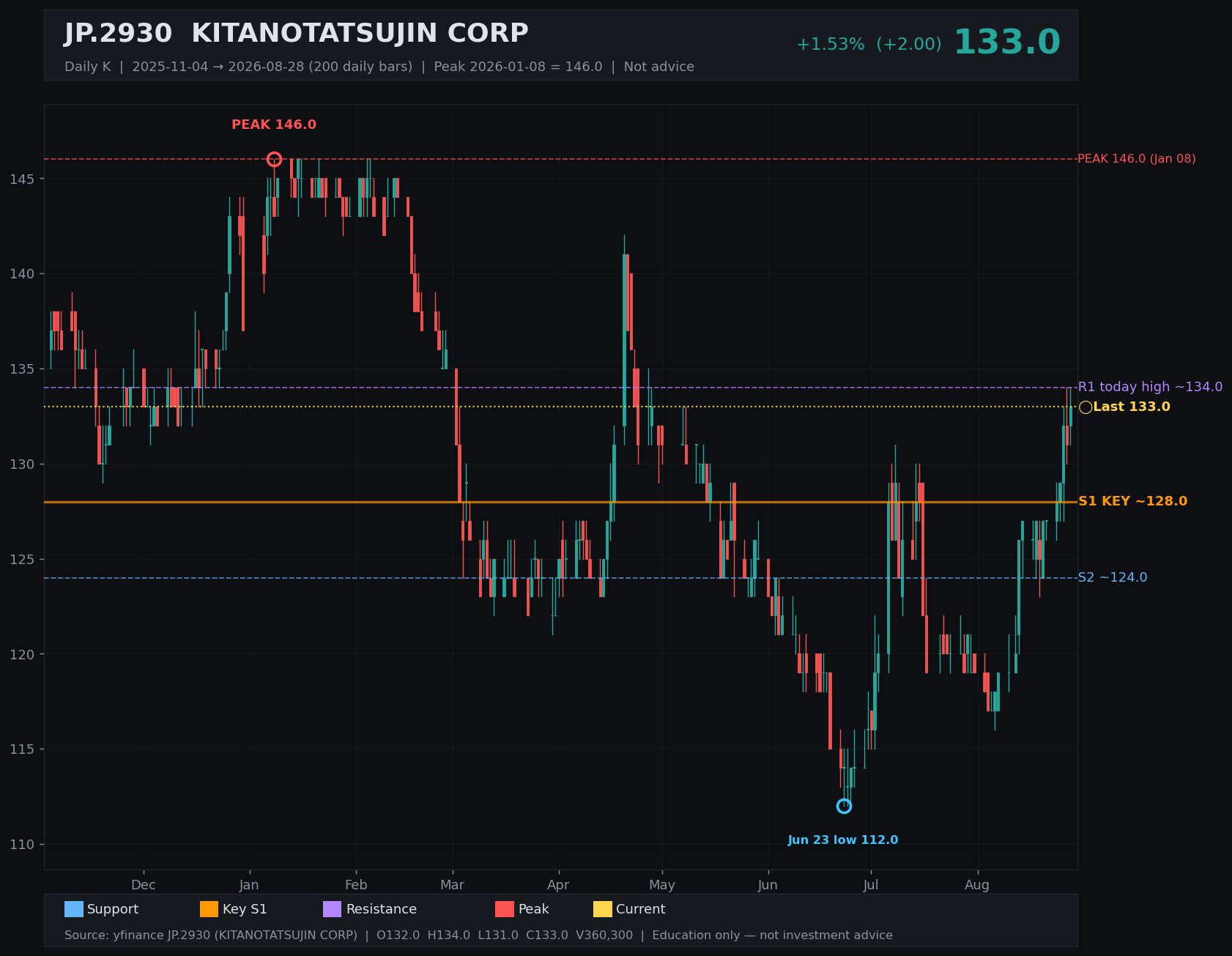The image size is (1232, 956).
Task: Click the 'S1 KEY ~128.0' label
Action: click(1133, 502)
